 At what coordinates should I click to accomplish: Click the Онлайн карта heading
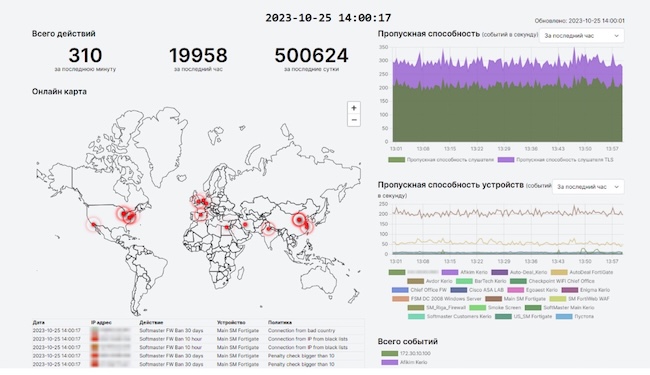(x=59, y=92)
